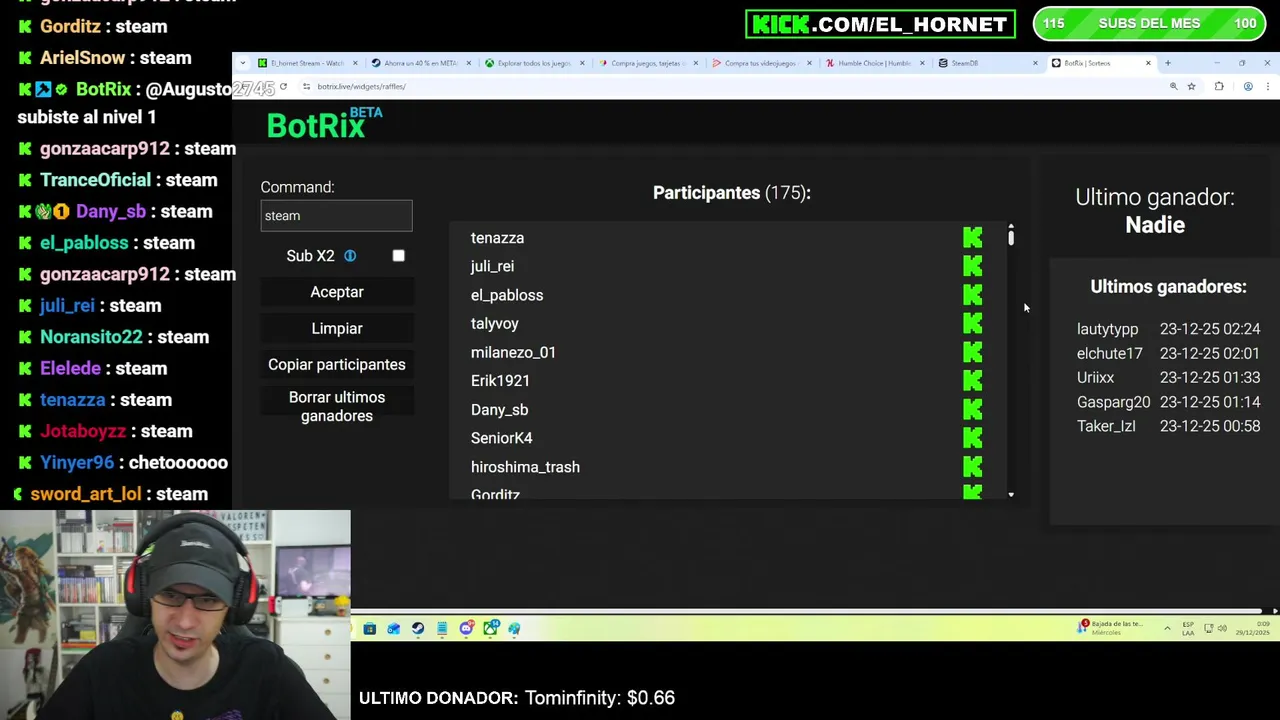This screenshot has width=1280, height=720.
Task: Switch to the Ahorra un 40% tab
Action: click(x=420, y=63)
